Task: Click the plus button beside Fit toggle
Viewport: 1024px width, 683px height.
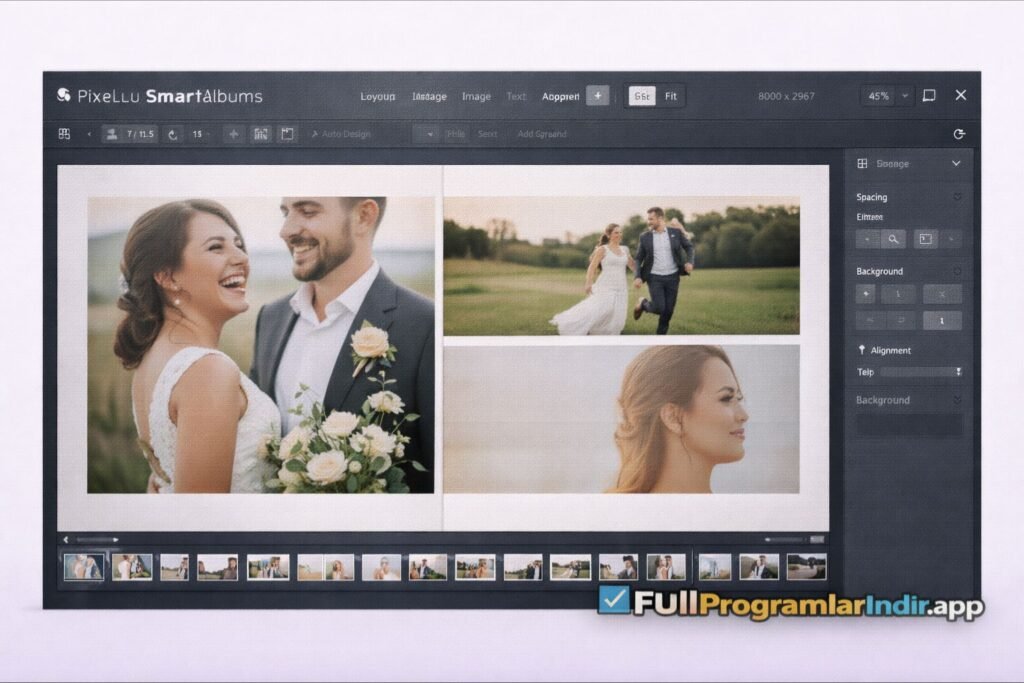Action: 597,96
